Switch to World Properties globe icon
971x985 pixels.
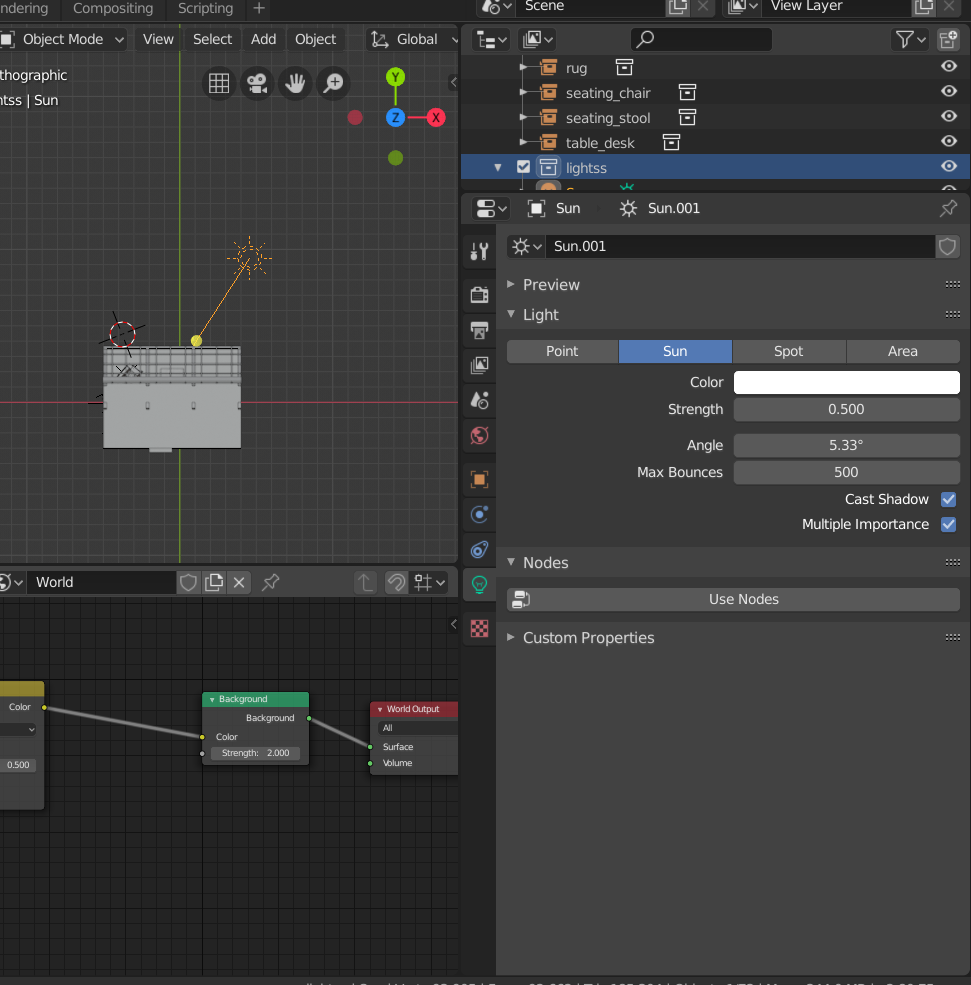tap(479, 436)
